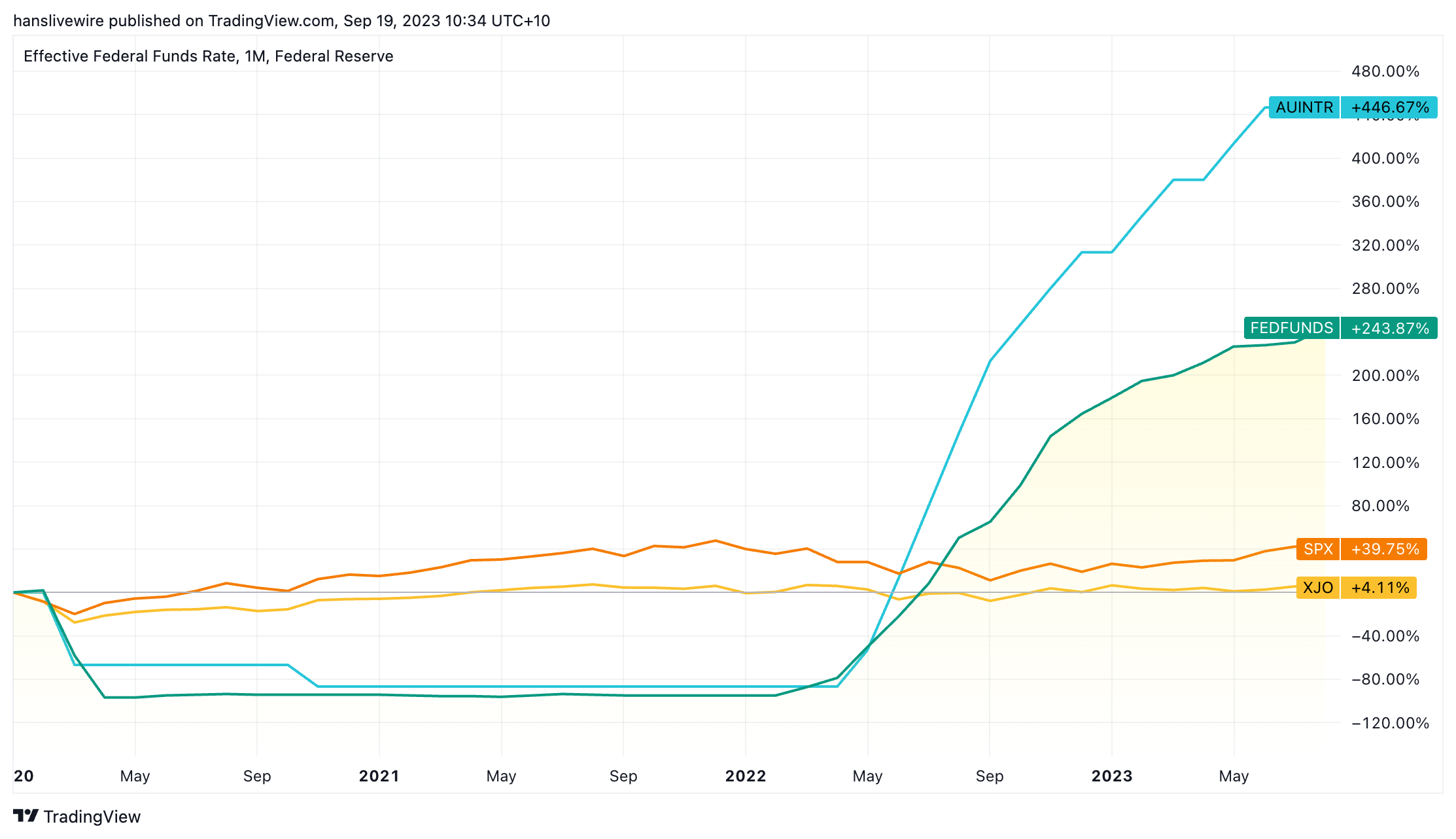Screen dimensions: 1456x839
Task: Click the 2022 label on the time axis
Action: 745,776
